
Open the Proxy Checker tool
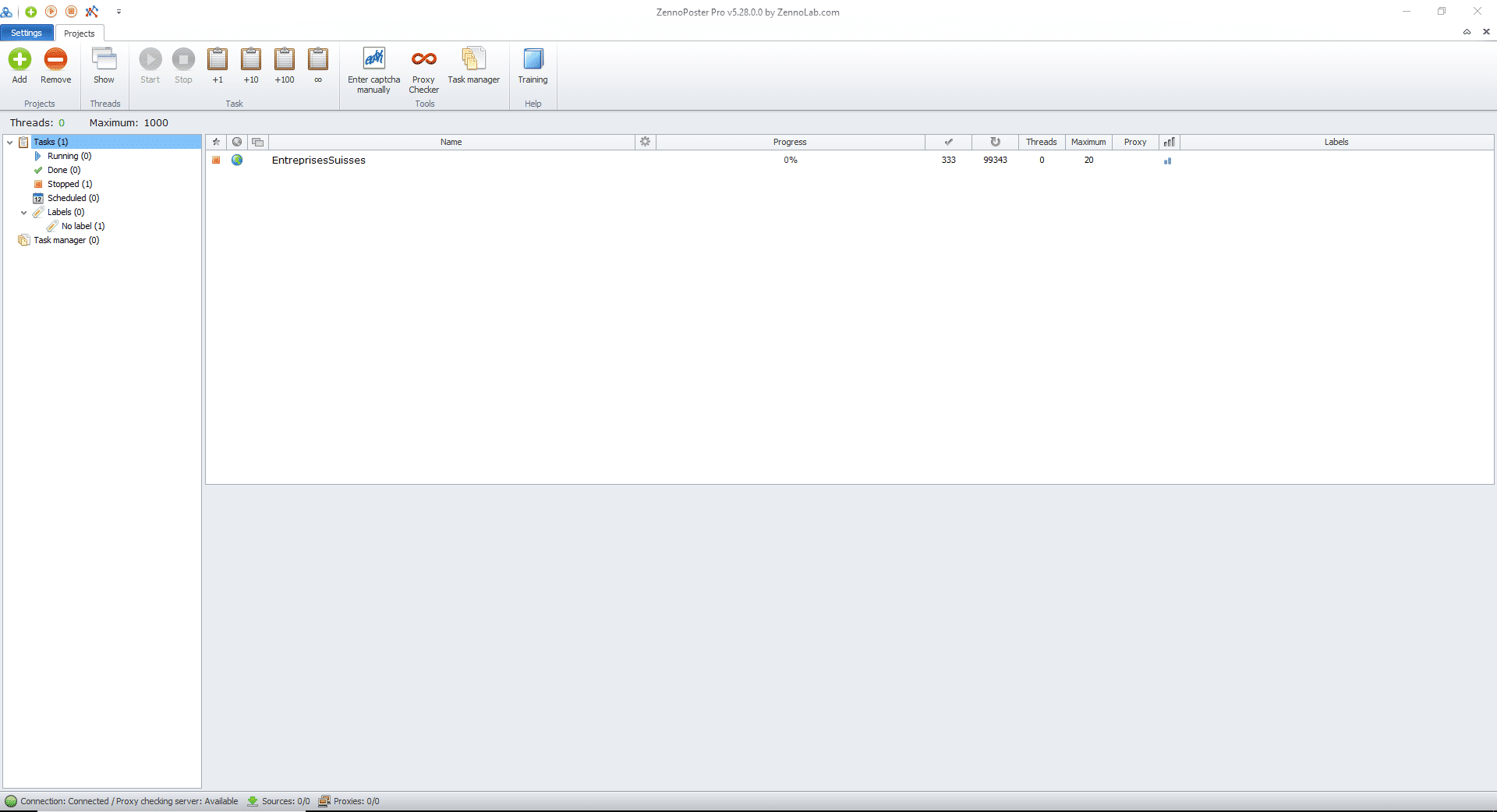423,60
